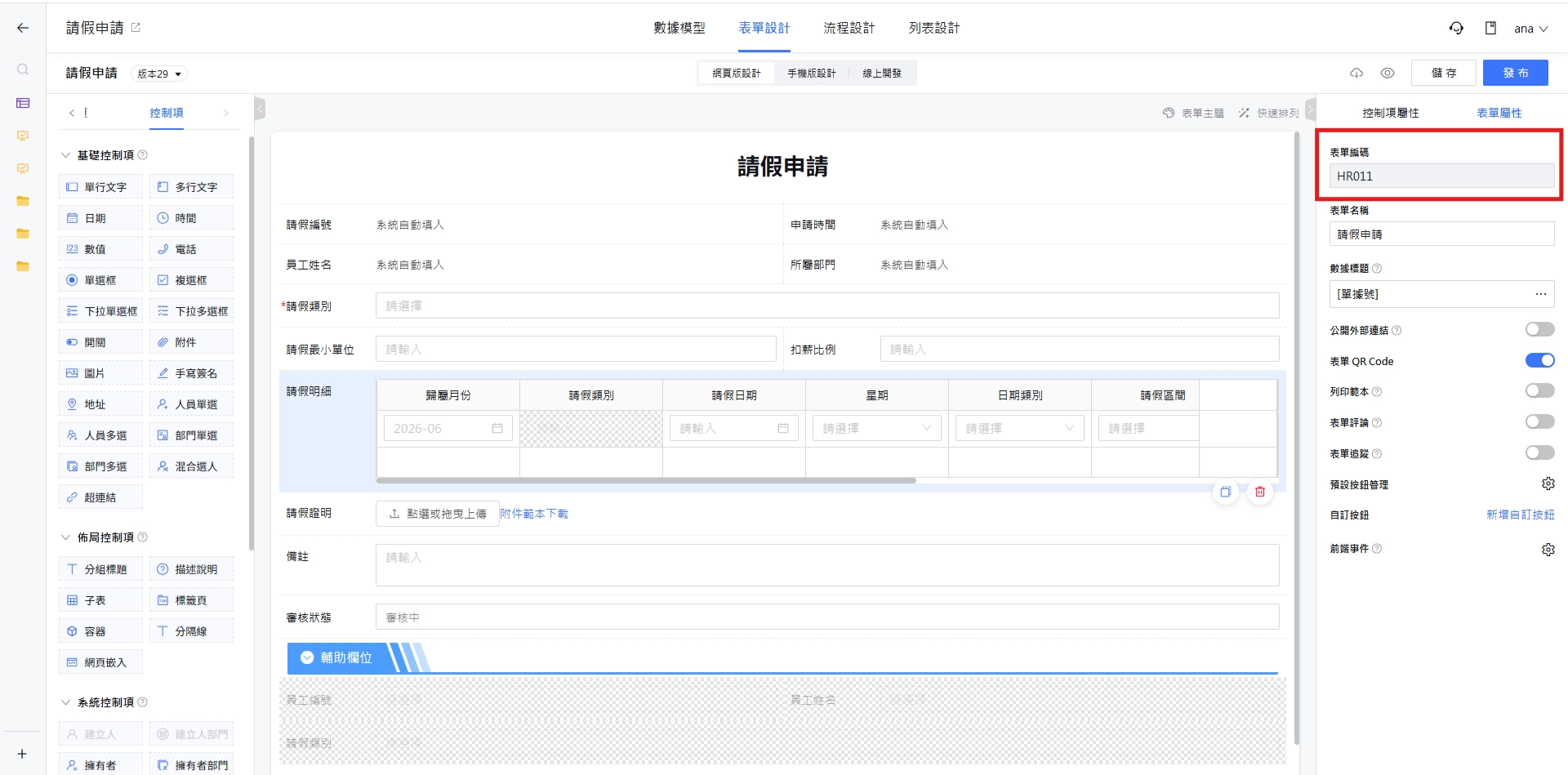Select the 手機版設計 tab
The height and width of the screenshot is (775, 1568).
coord(812,73)
